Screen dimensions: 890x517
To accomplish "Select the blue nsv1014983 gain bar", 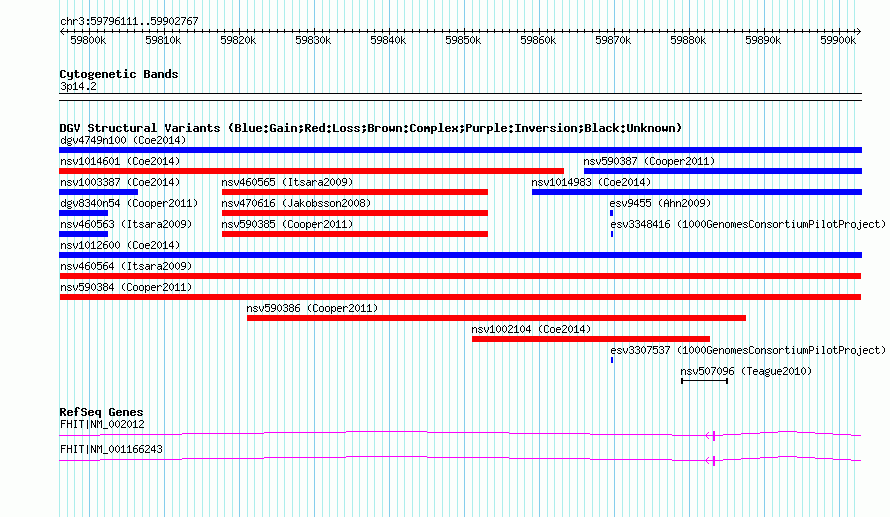I will click(697, 192).
